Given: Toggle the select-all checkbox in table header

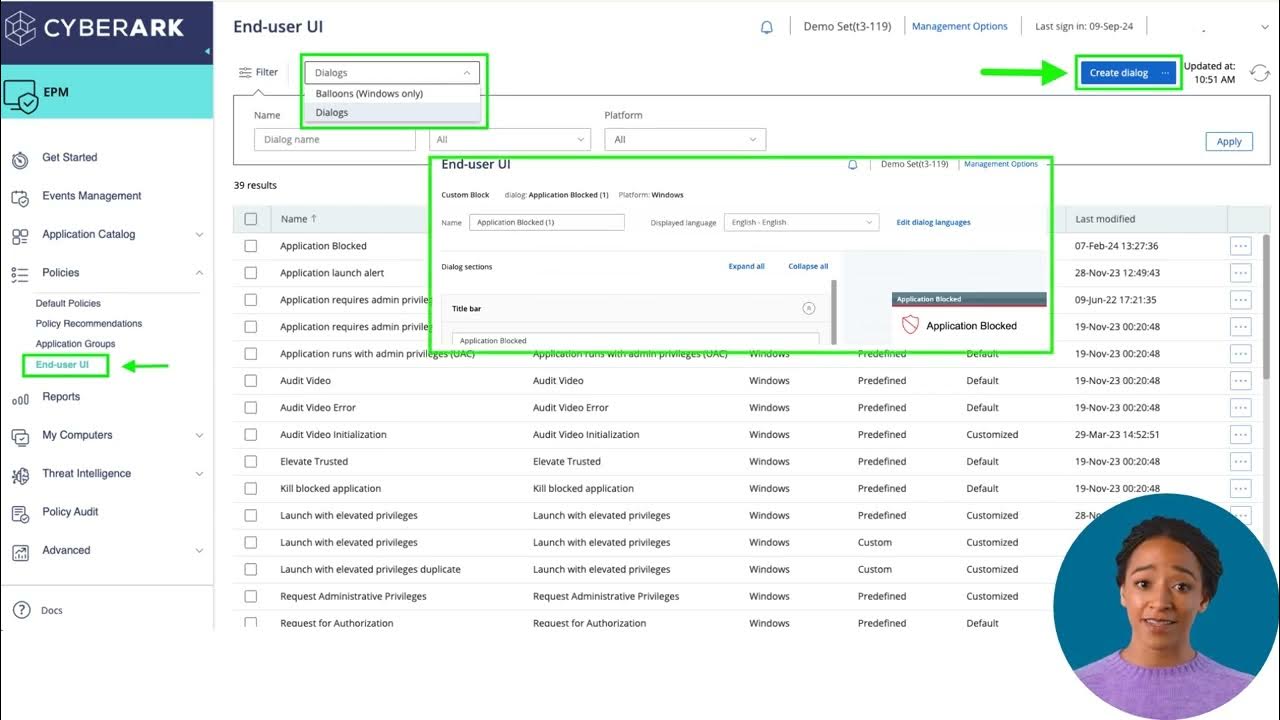Looking at the screenshot, I should pos(251,219).
